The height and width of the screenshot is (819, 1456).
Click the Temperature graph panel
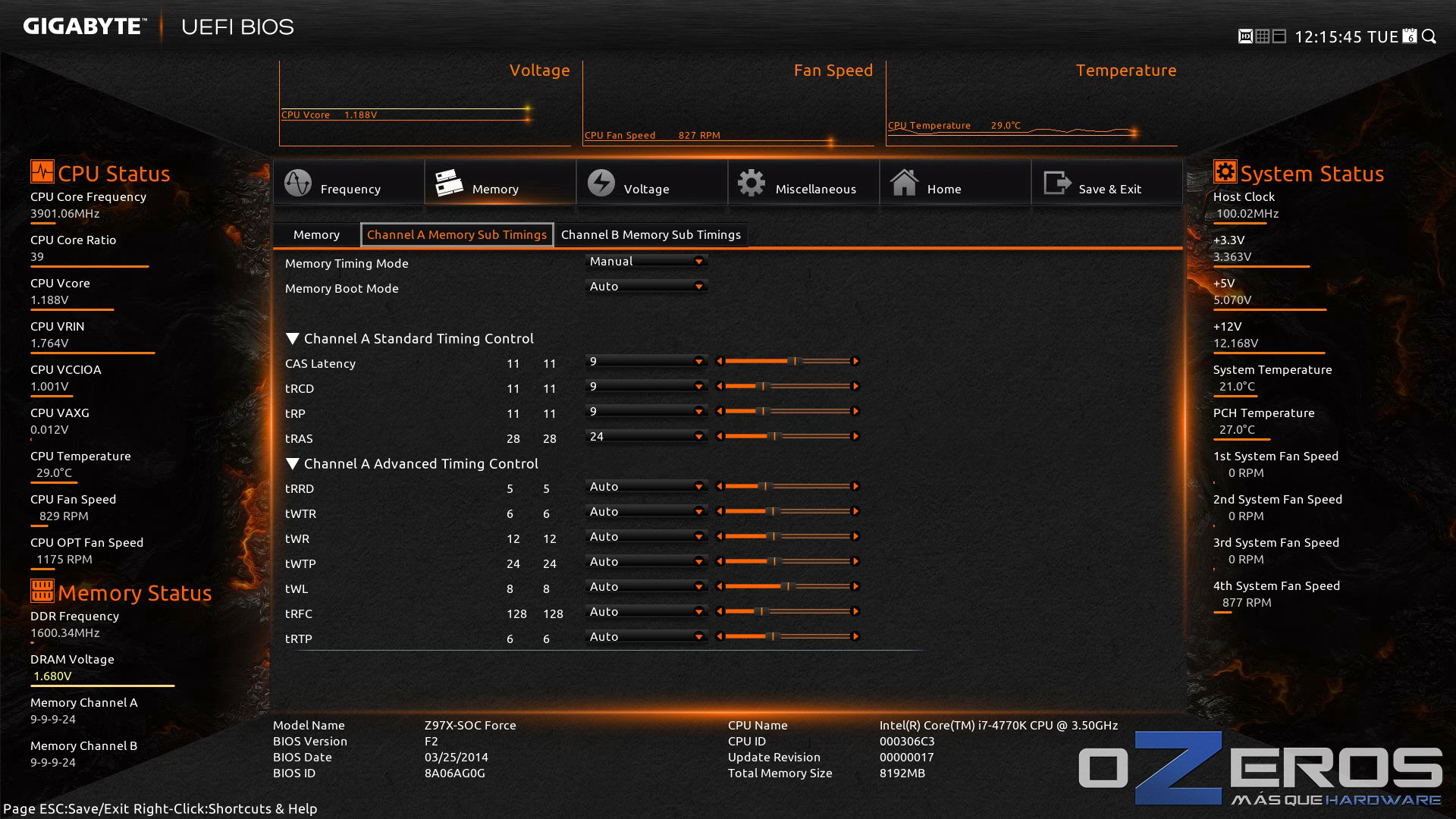coord(1031,104)
